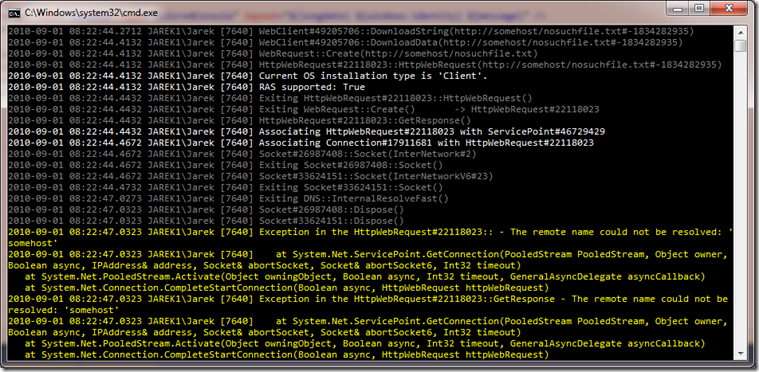Click 'Exiting Socket#26987408::Socket()' line
The height and width of the screenshot is (372, 759).
[x=226, y=165]
